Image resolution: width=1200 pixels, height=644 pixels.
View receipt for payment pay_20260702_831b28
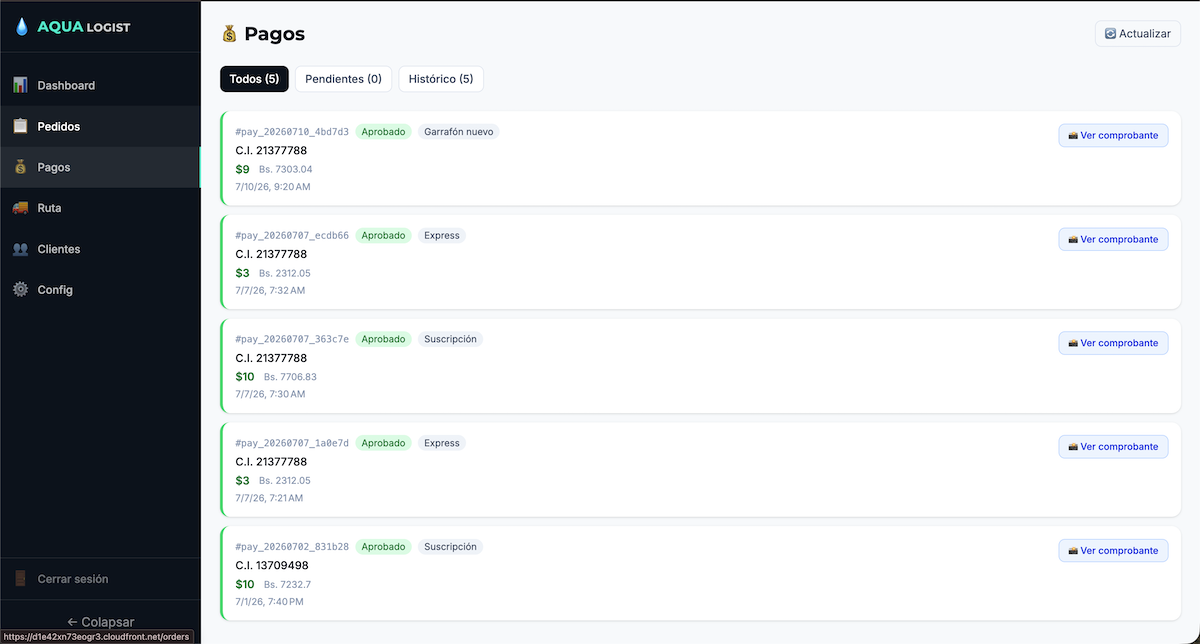[x=1113, y=551]
